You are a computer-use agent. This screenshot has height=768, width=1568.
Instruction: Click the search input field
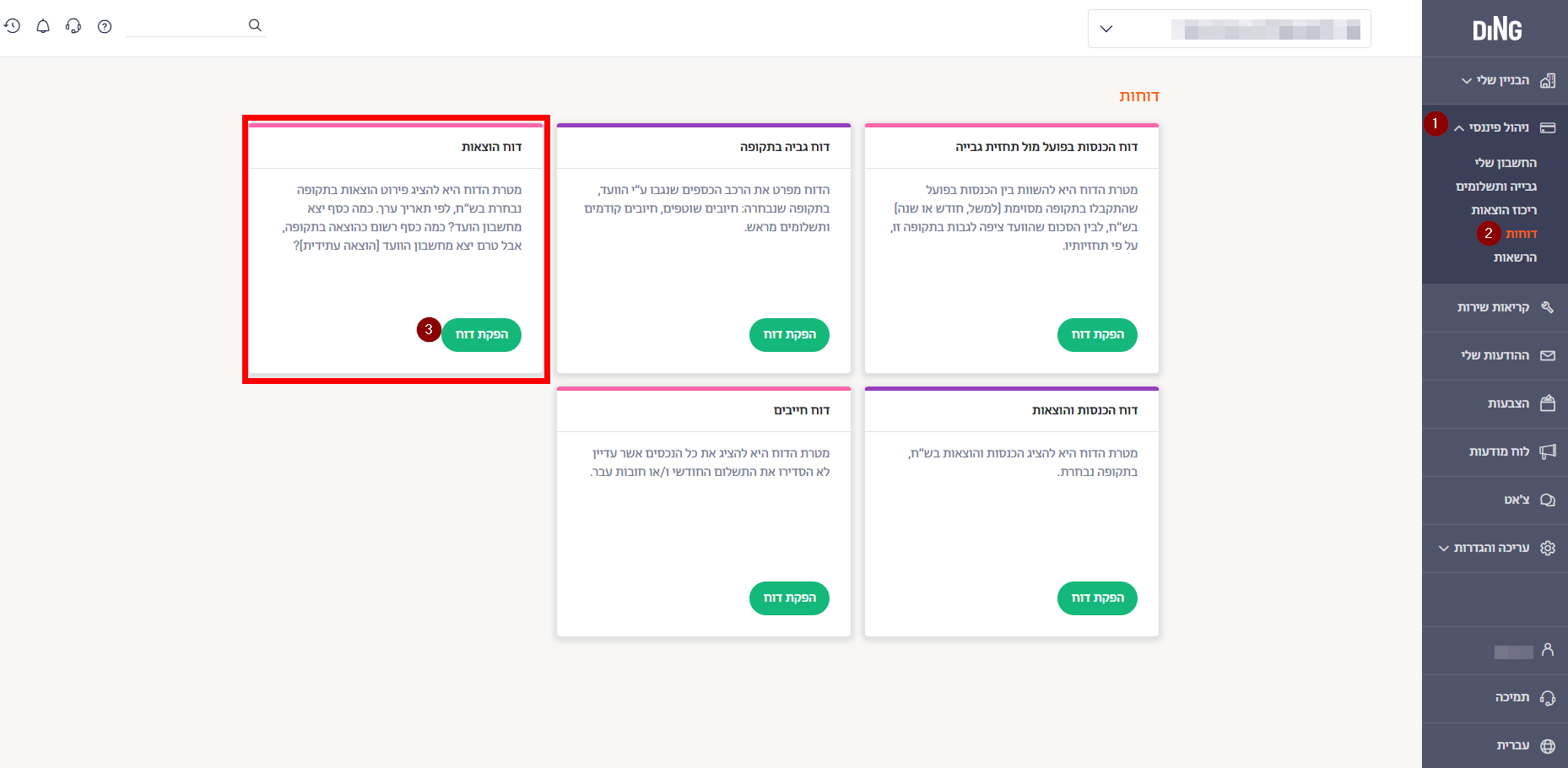[x=186, y=25]
